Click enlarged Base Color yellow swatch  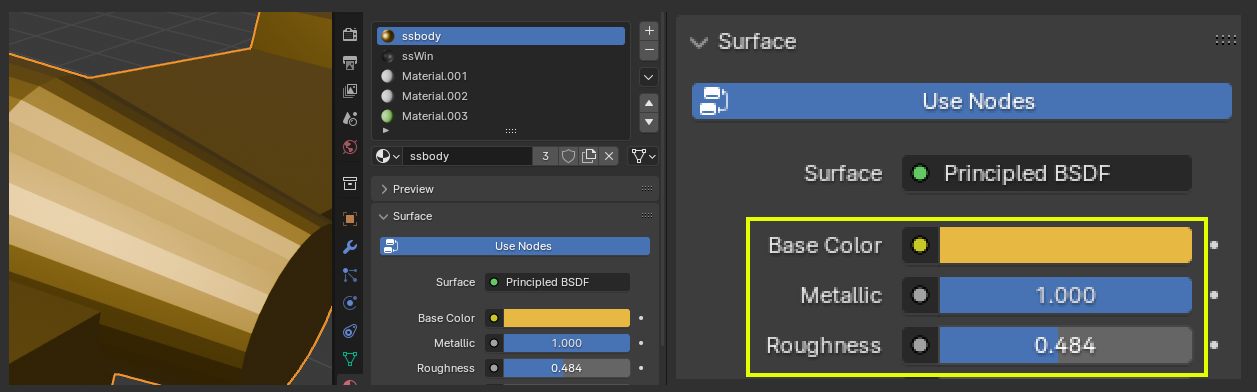tap(1065, 245)
